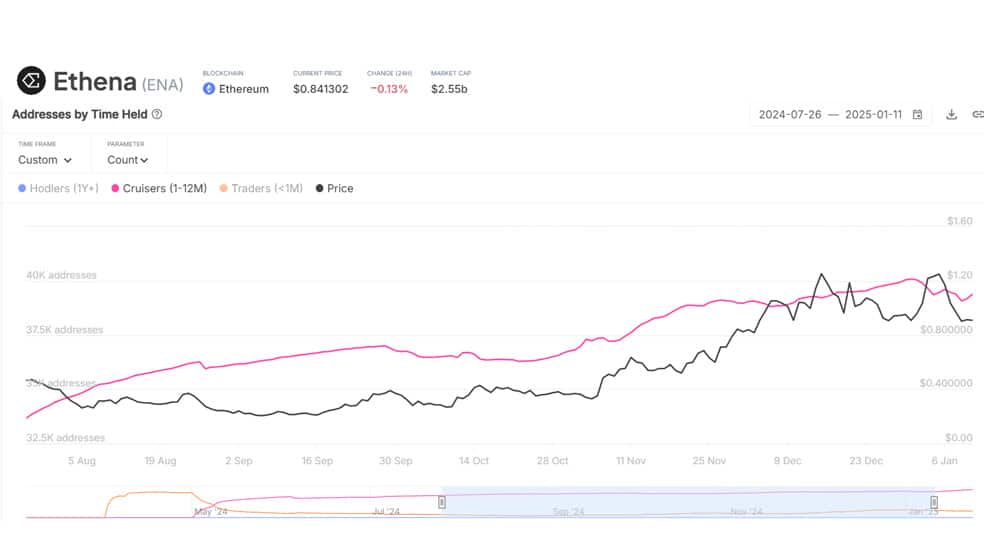Toggle Hodlers (1Y+) series visibility
The width and height of the screenshot is (984, 554).
tap(58, 188)
